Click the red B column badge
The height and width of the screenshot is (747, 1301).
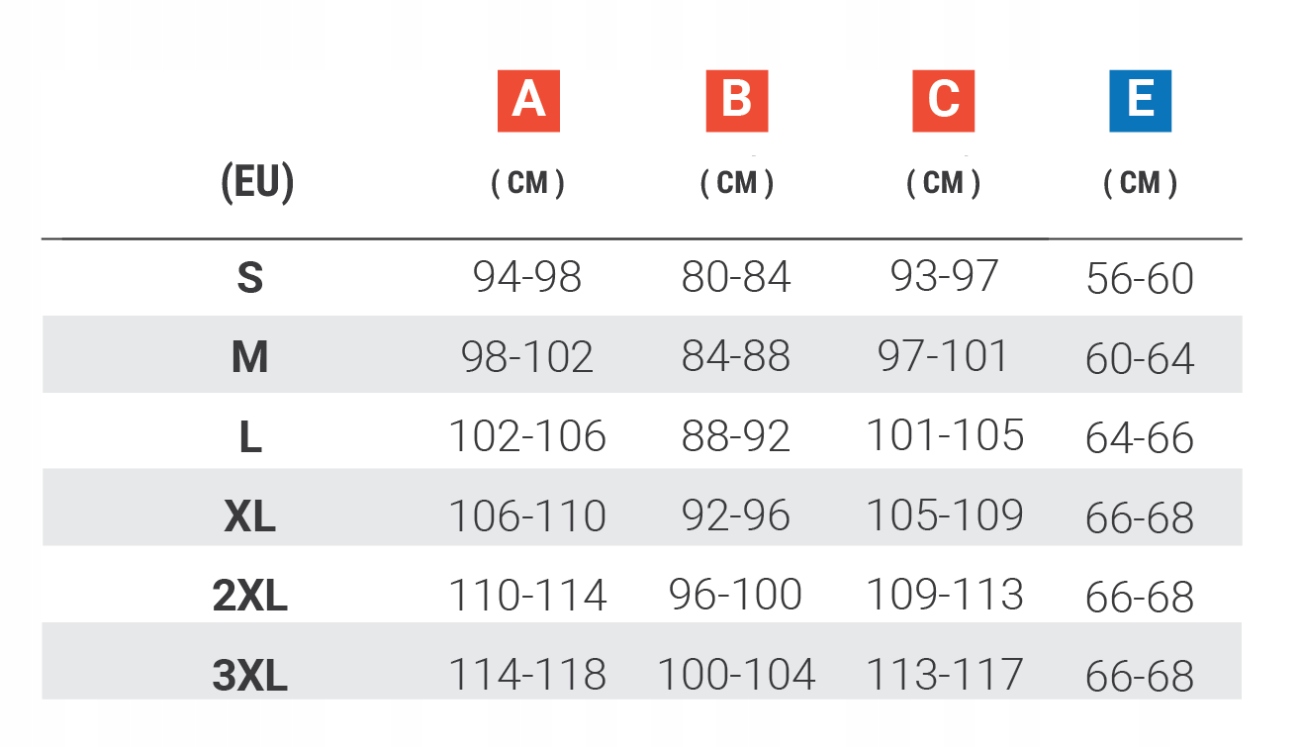pos(736,101)
